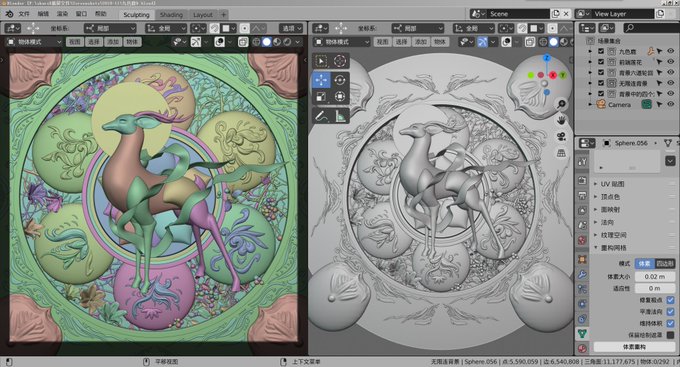
Task: Click the red X axis on navigation gizmo
Action: pyautogui.click(x=553, y=75)
